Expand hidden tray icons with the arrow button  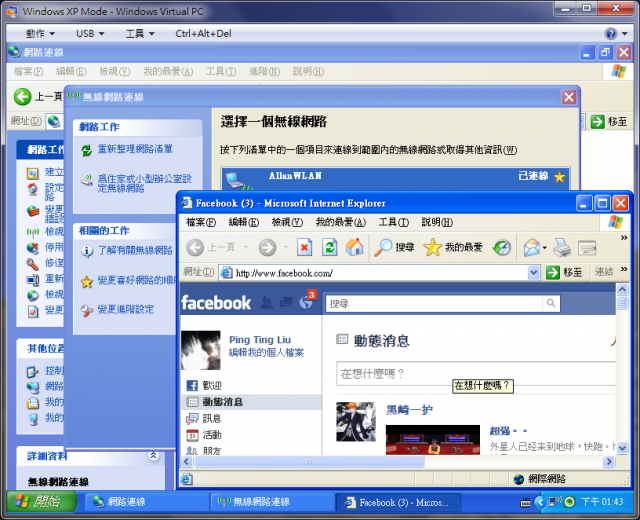click(x=540, y=502)
